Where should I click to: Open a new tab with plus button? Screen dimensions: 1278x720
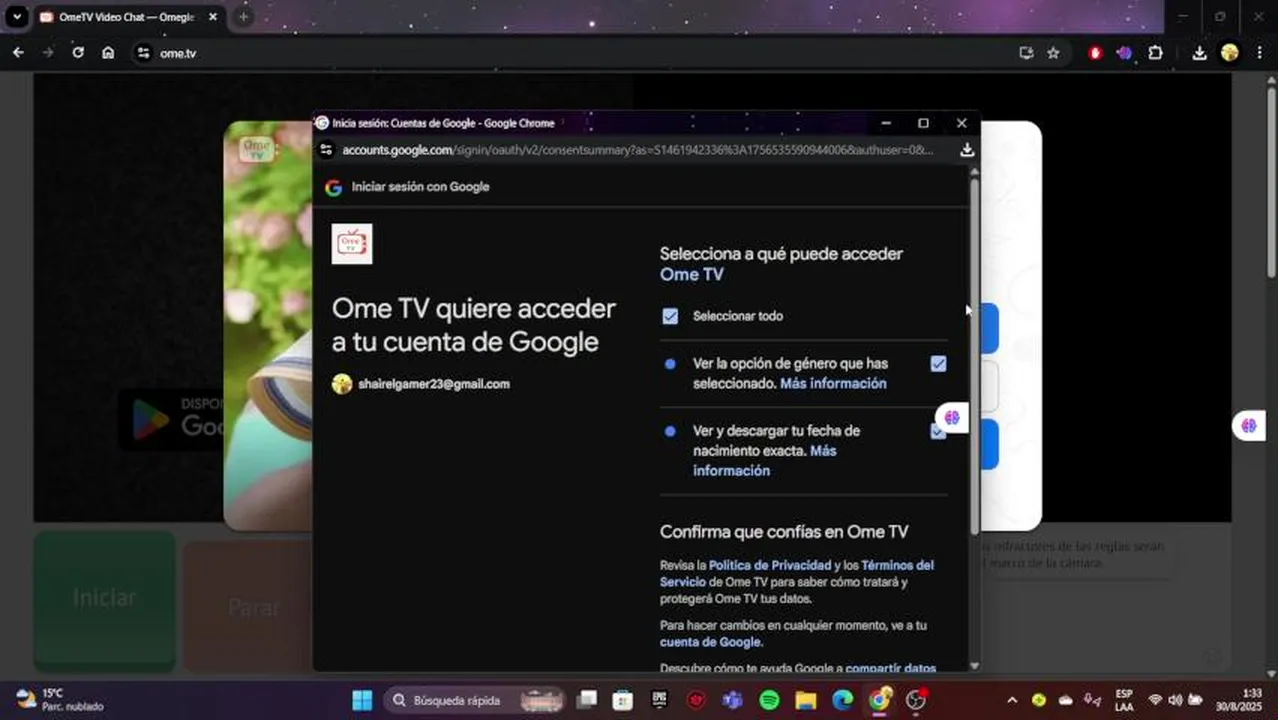pyautogui.click(x=243, y=17)
